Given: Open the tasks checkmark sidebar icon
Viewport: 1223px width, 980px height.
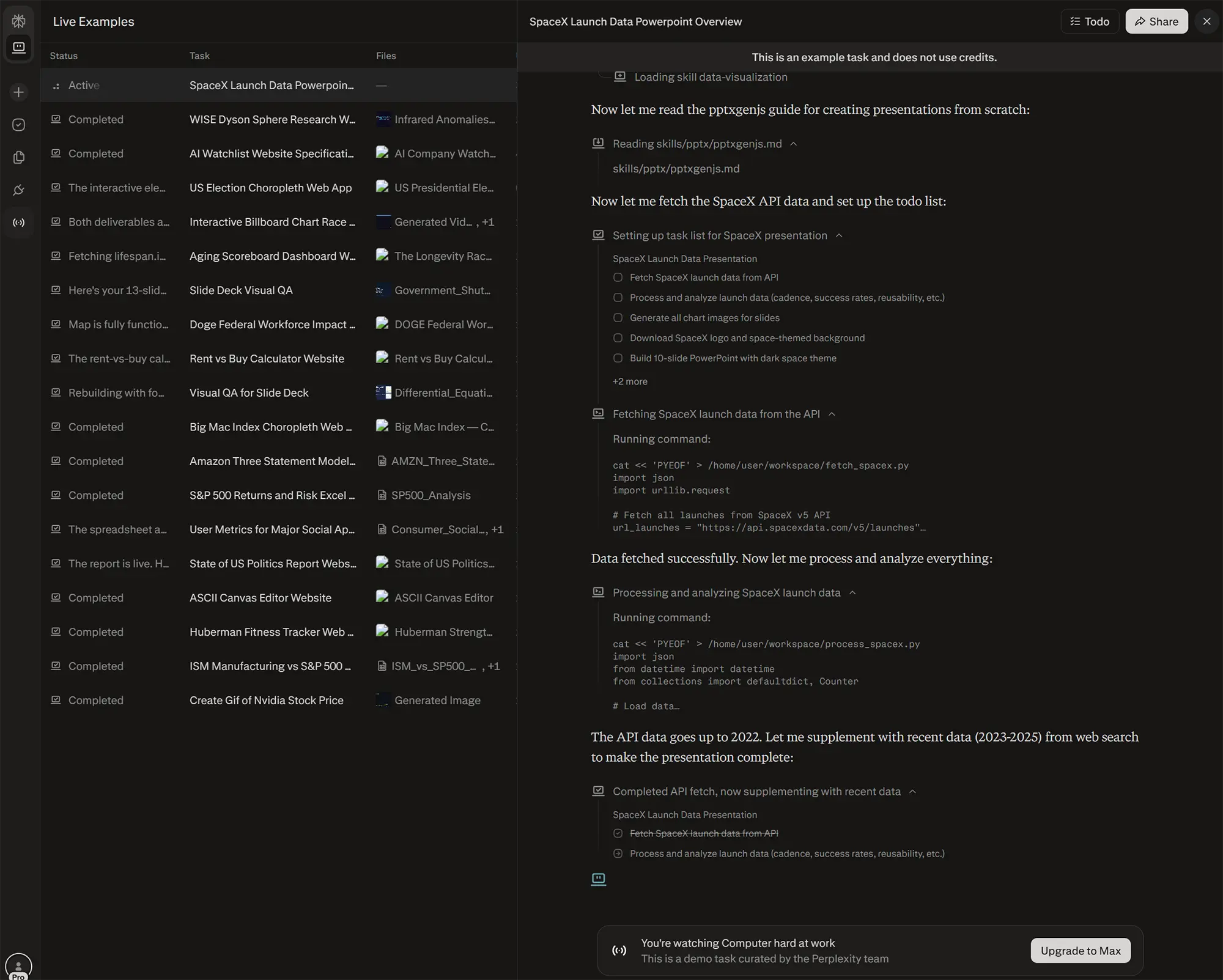Looking at the screenshot, I should [x=18, y=125].
